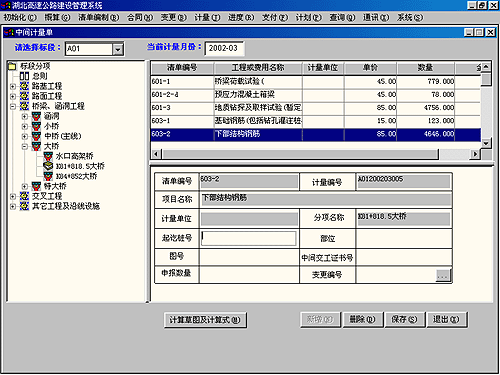500x375 pixels.
Task: Click the table's horizontal scrollbar right arrow
Action: click(x=475, y=154)
